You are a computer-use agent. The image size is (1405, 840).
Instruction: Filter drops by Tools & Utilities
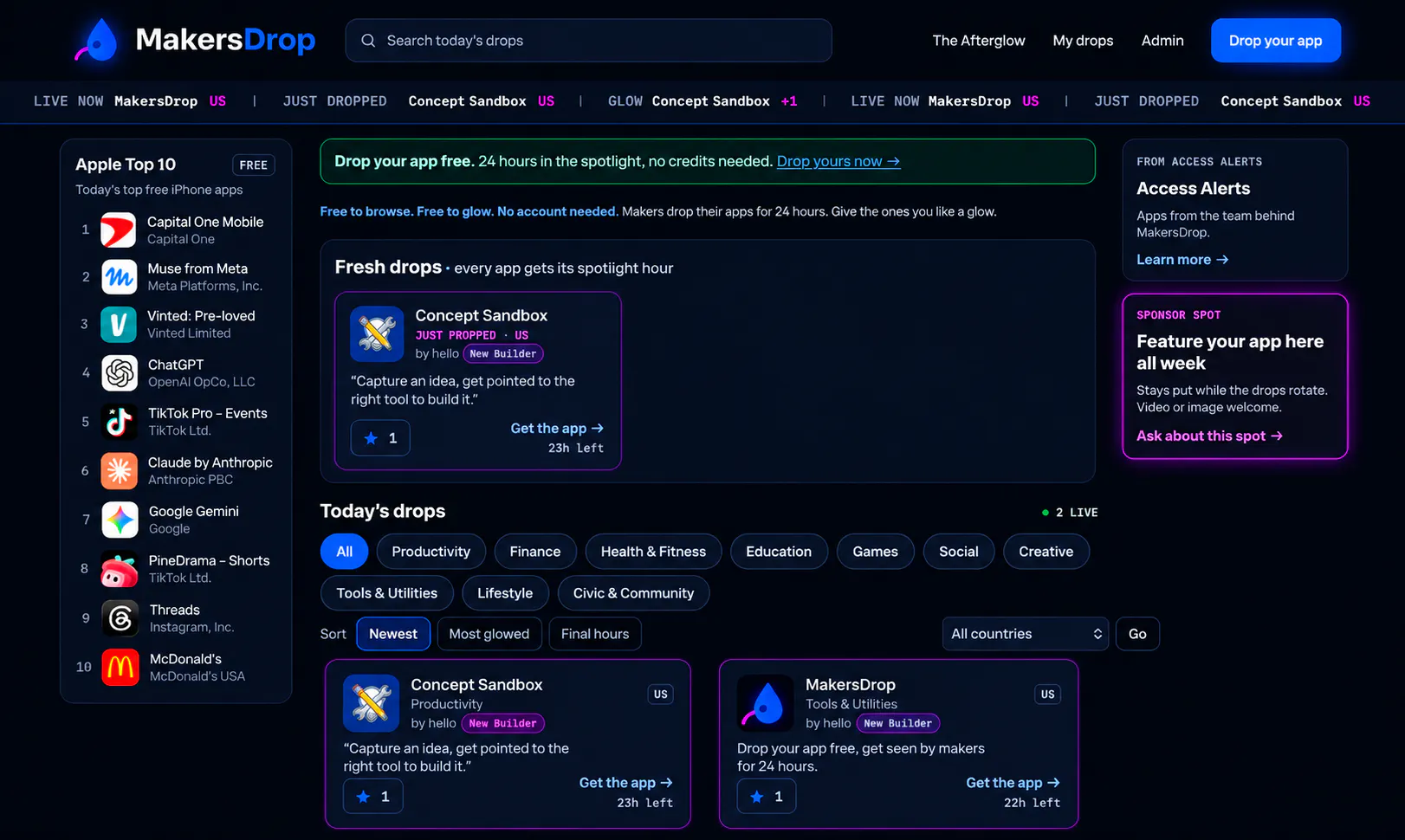pos(387,593)
